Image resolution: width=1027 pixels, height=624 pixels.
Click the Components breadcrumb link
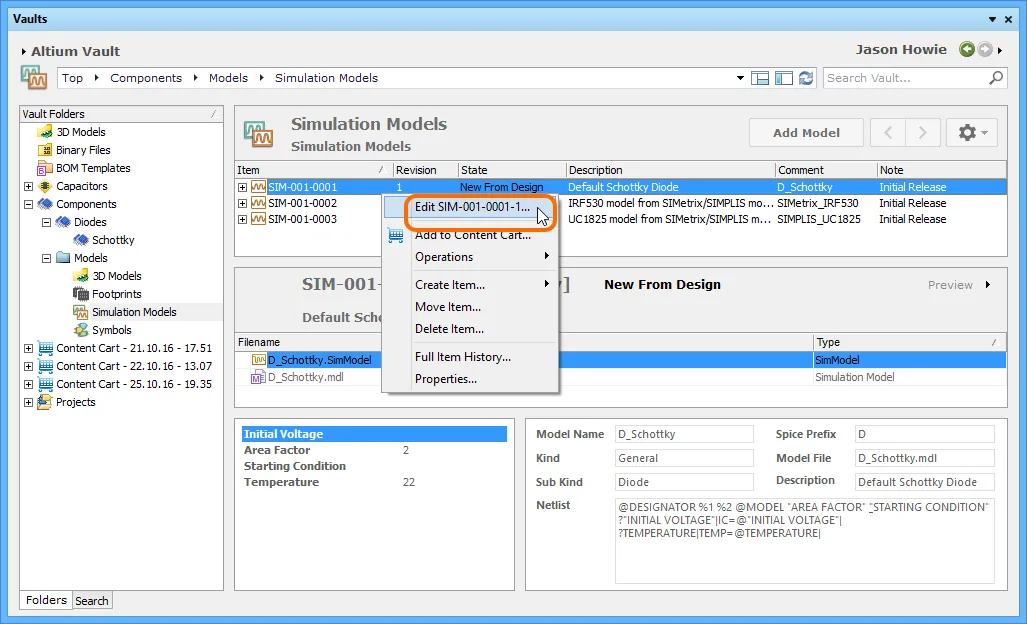pyautogui.click(x=146, y=78)
